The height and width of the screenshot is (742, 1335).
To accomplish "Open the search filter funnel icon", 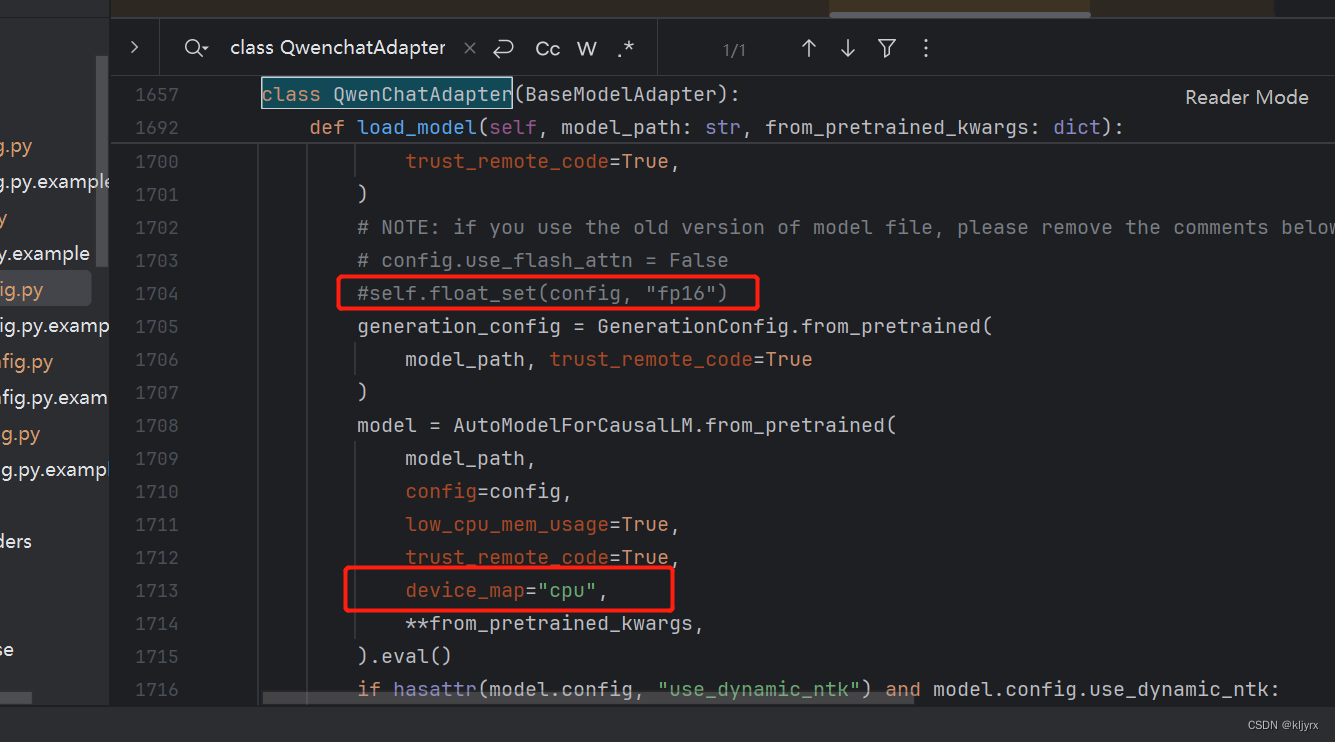I will click(887, 48).
